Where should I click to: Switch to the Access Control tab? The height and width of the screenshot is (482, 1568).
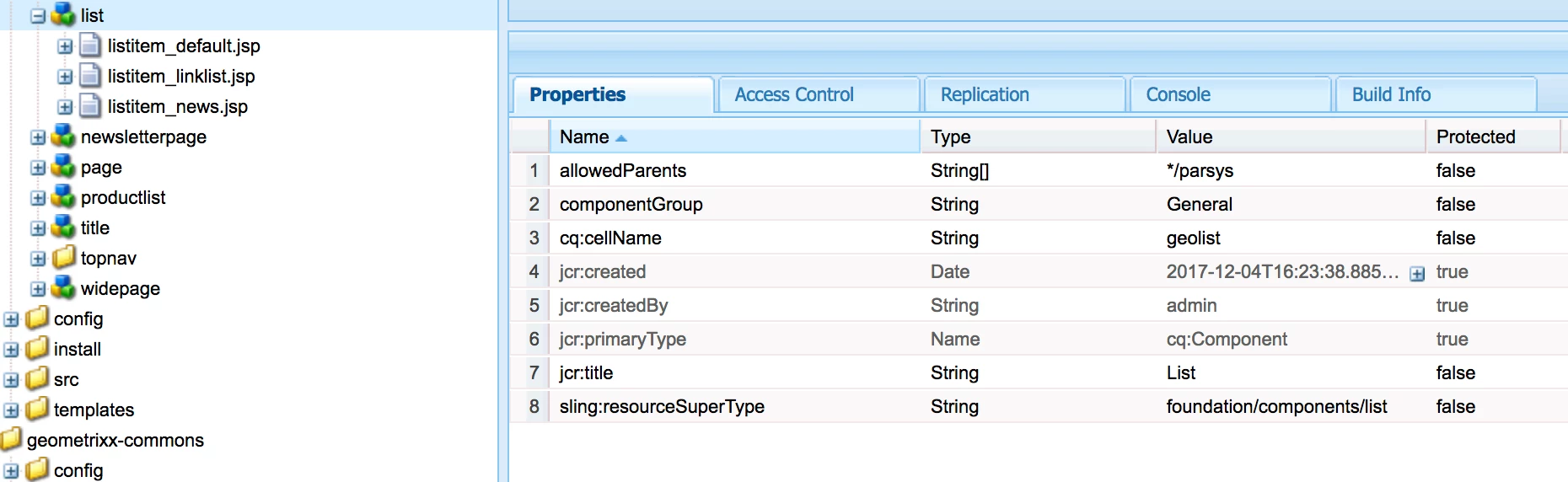793,95
